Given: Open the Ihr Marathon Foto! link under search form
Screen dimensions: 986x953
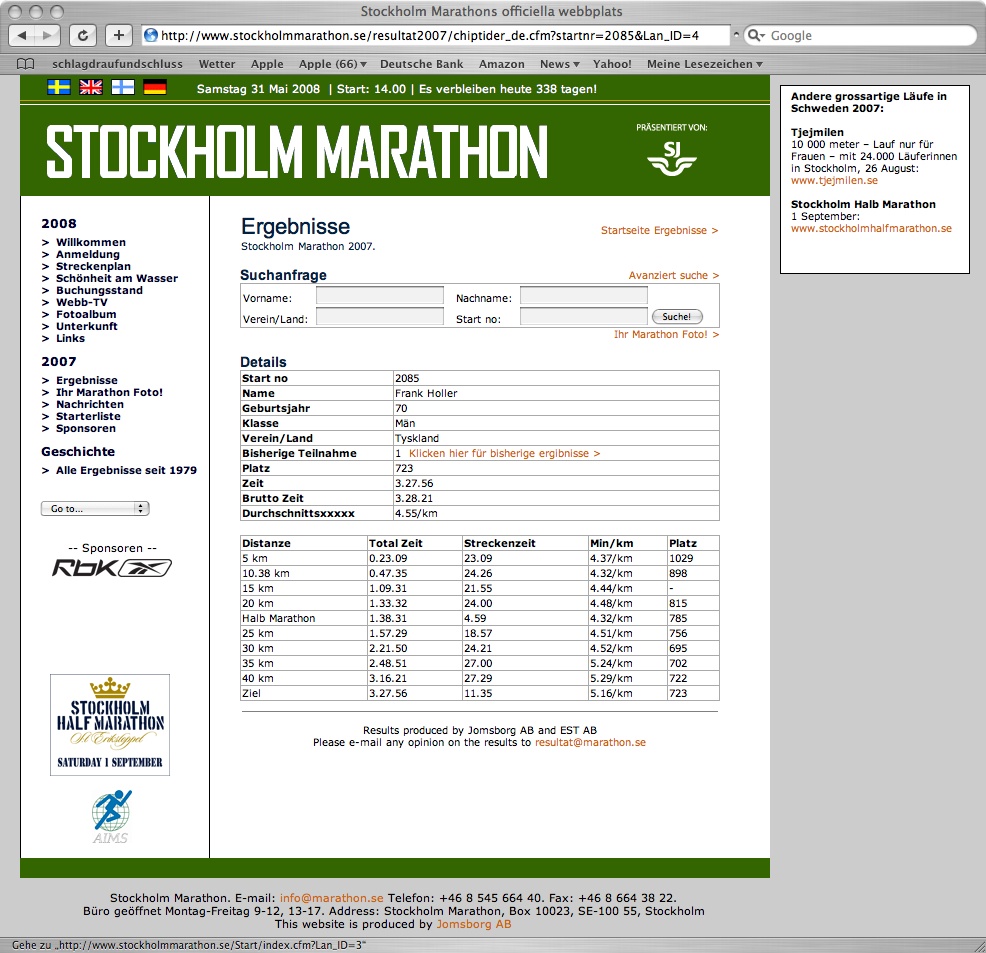Looking at the screenshot, I should (667, 334).
